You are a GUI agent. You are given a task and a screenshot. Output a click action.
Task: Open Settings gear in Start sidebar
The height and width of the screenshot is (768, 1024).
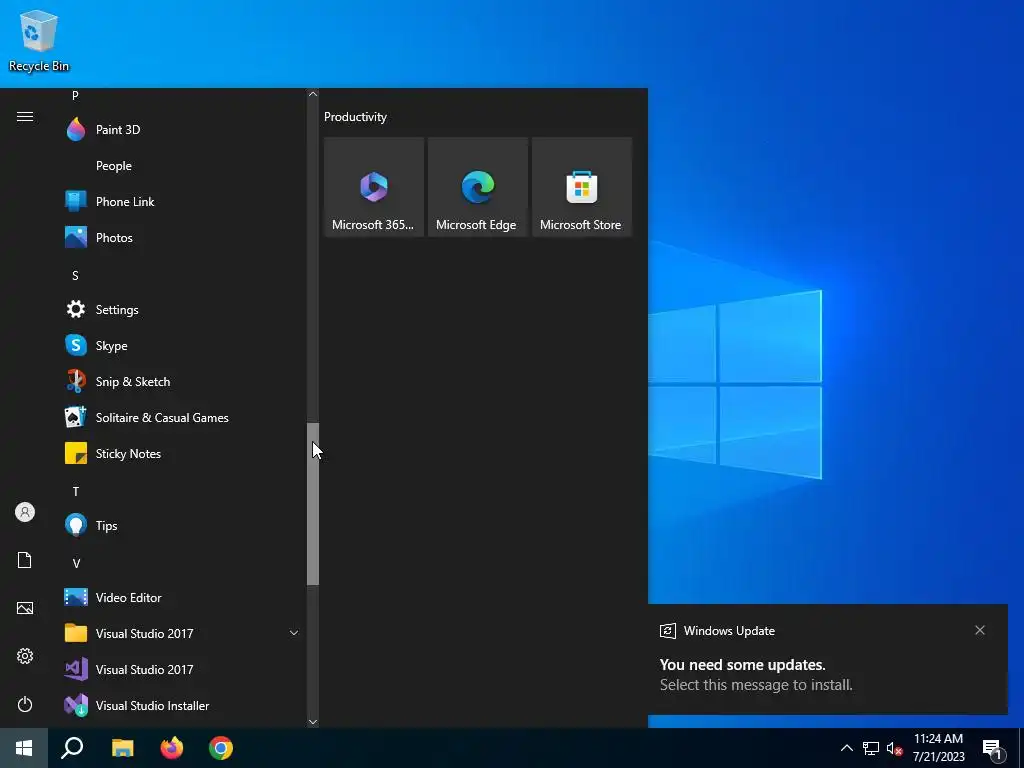25,656
